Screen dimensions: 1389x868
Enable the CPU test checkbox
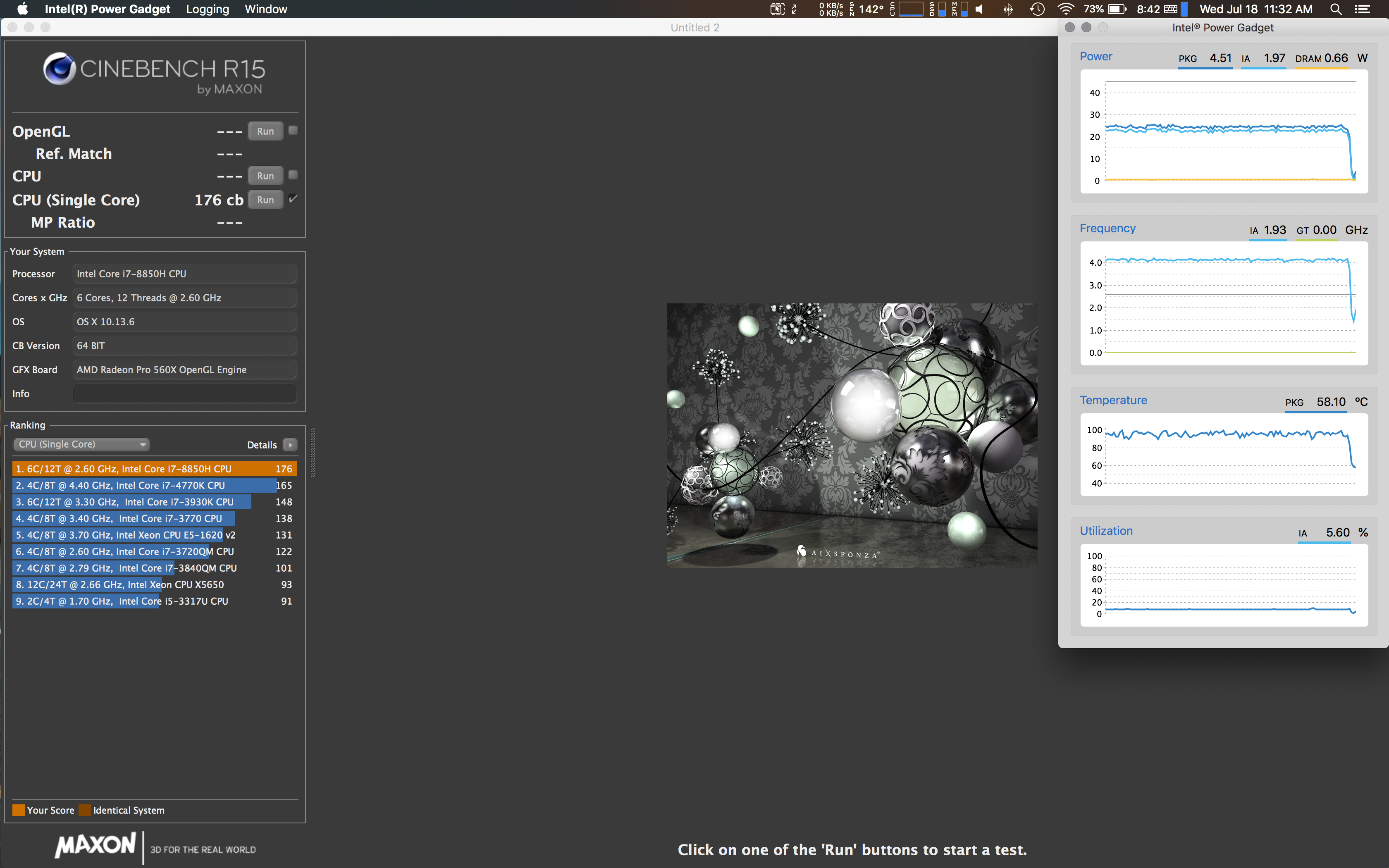pyautogui.click(x=293, y=175)
